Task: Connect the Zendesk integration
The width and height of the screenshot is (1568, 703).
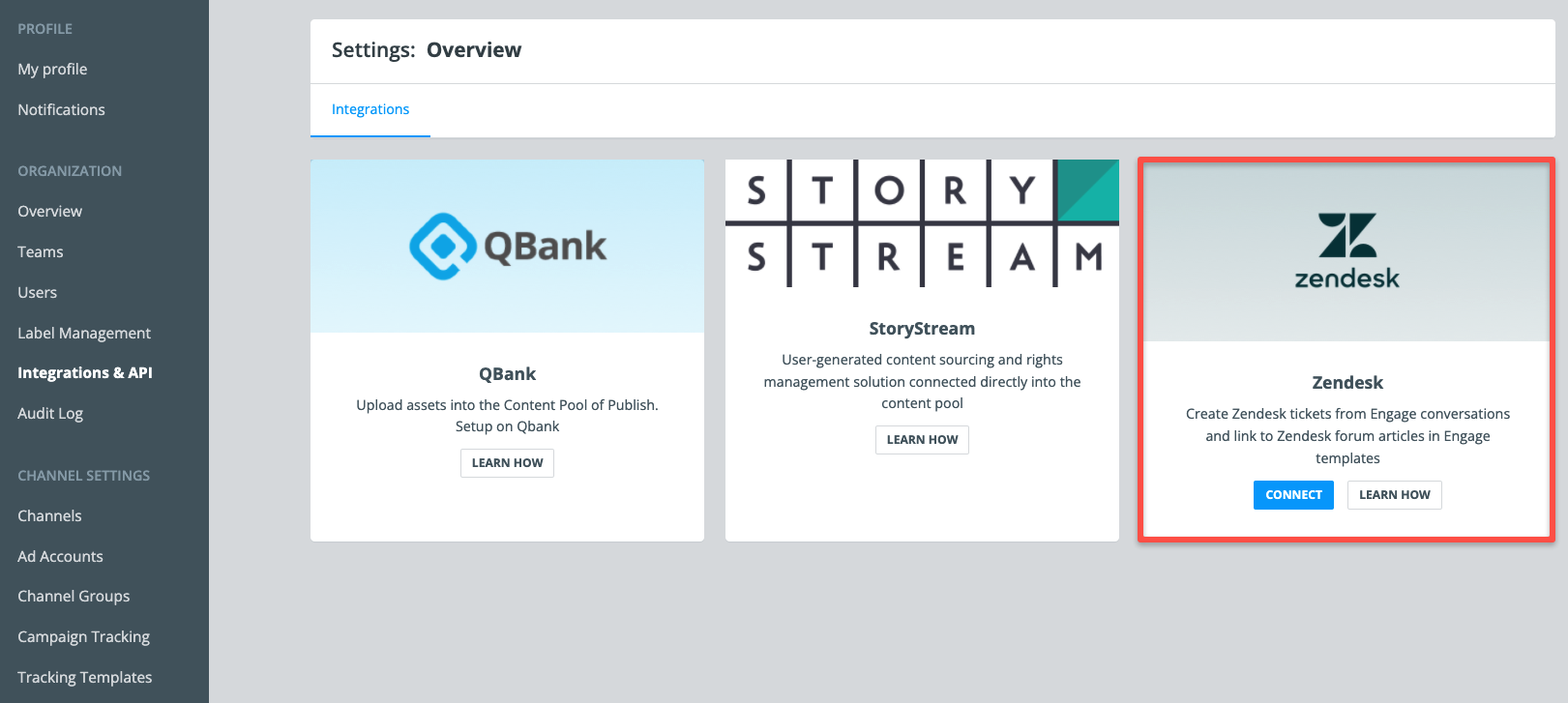Action: 1293,495
